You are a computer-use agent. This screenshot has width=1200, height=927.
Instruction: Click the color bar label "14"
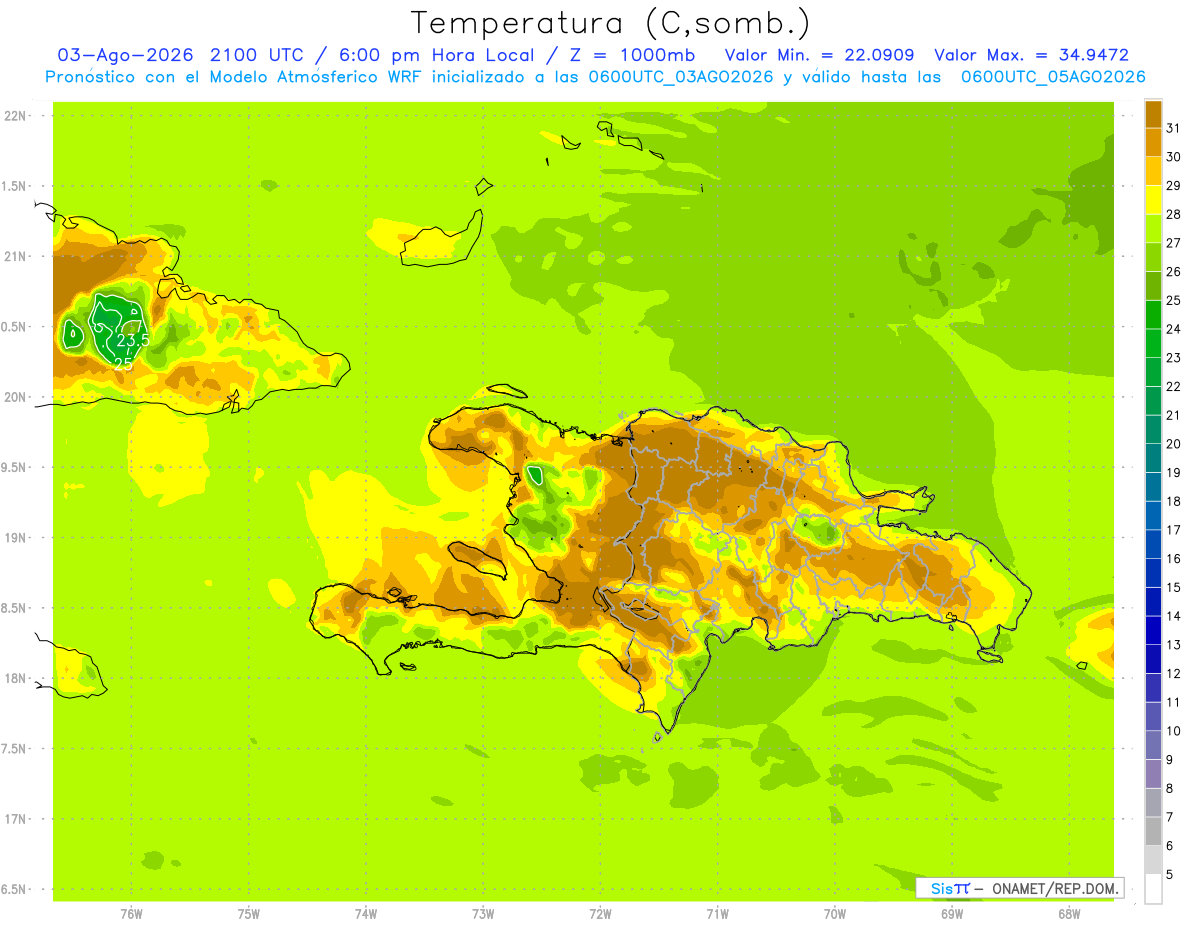pyautogui.click(x=1173, y=616)
